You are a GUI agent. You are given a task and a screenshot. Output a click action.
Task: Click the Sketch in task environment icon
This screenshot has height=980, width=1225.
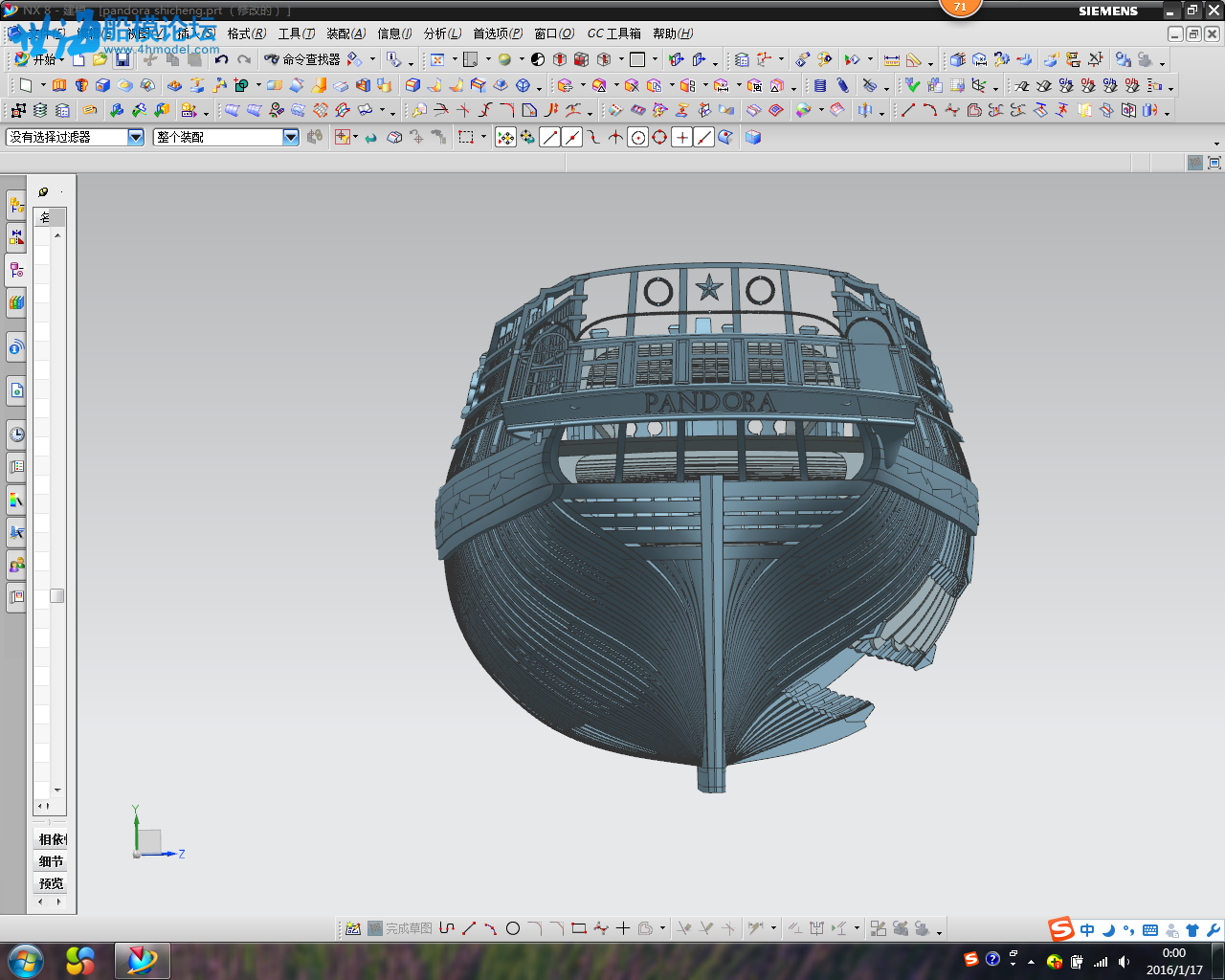tap(353, 928)
